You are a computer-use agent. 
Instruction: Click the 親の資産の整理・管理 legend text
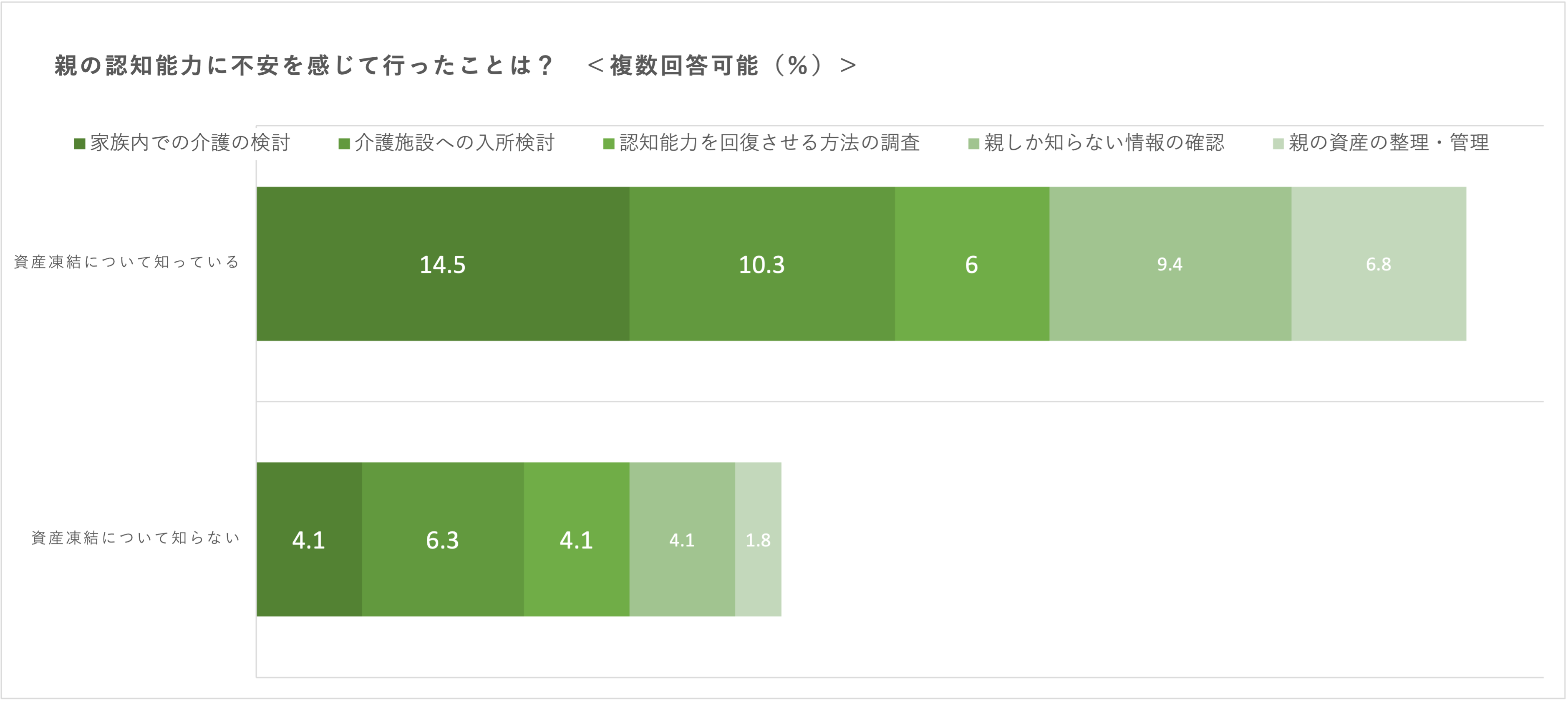pos(1389,143)
